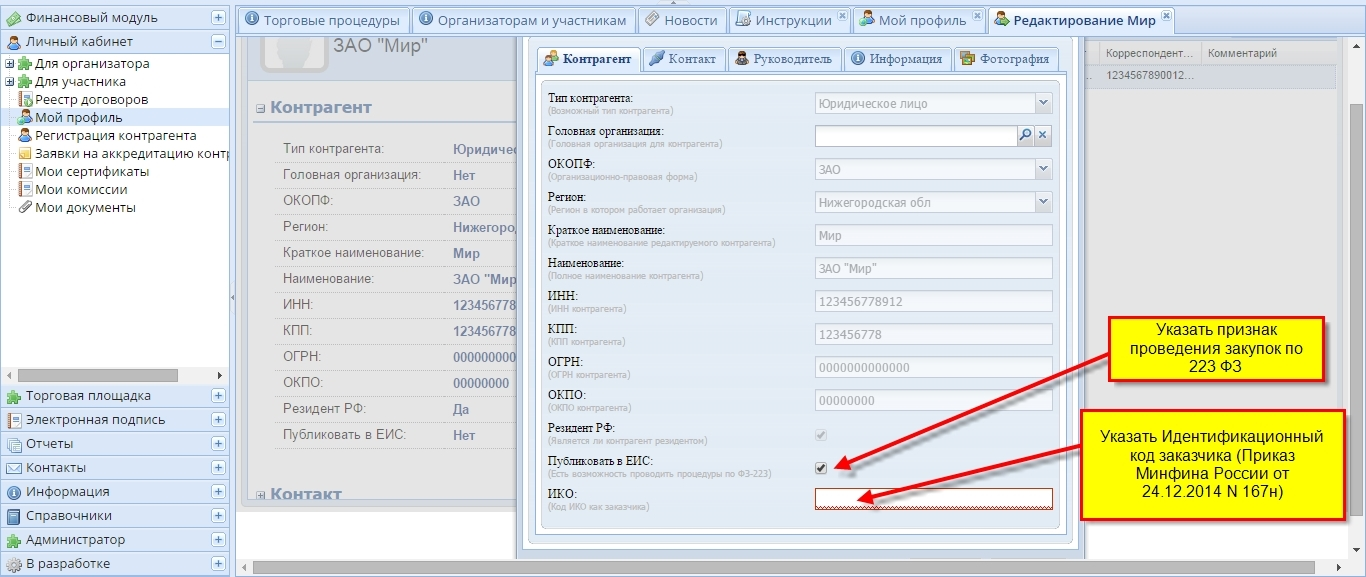Toggle the Публиковать в ЕИС checkbox
The width and height of the screenshot is (1366, 577).
[x=821, y=468]
